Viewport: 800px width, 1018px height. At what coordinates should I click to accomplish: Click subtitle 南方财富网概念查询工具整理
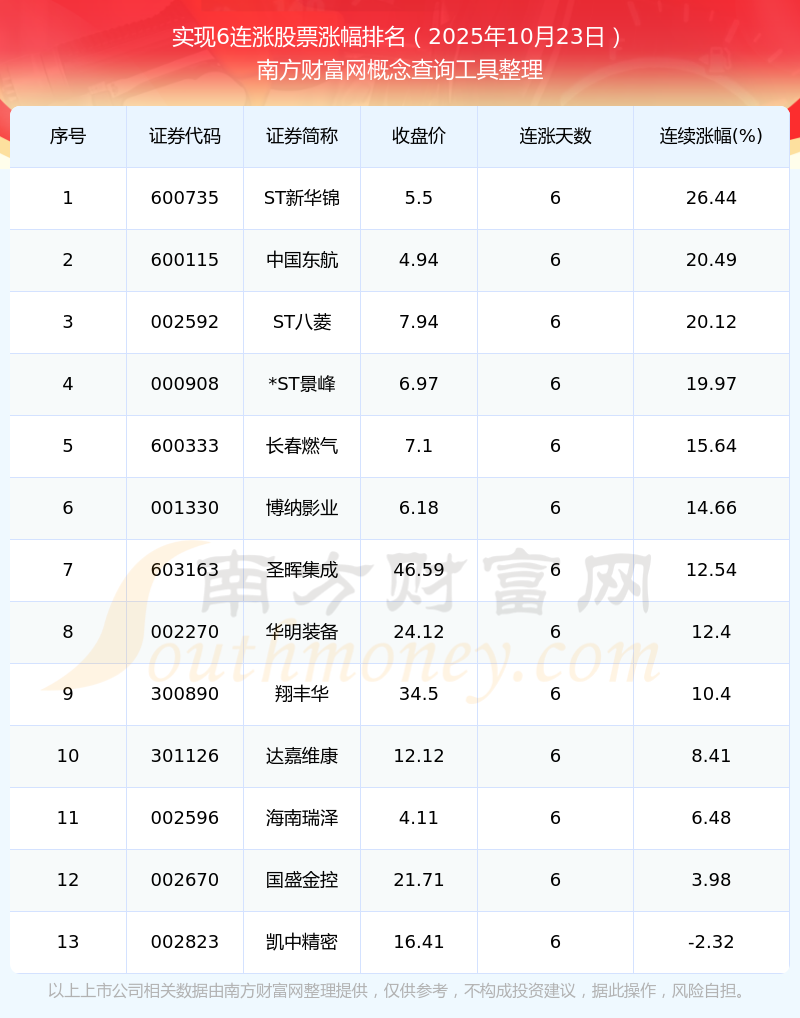tap(400, 70)
